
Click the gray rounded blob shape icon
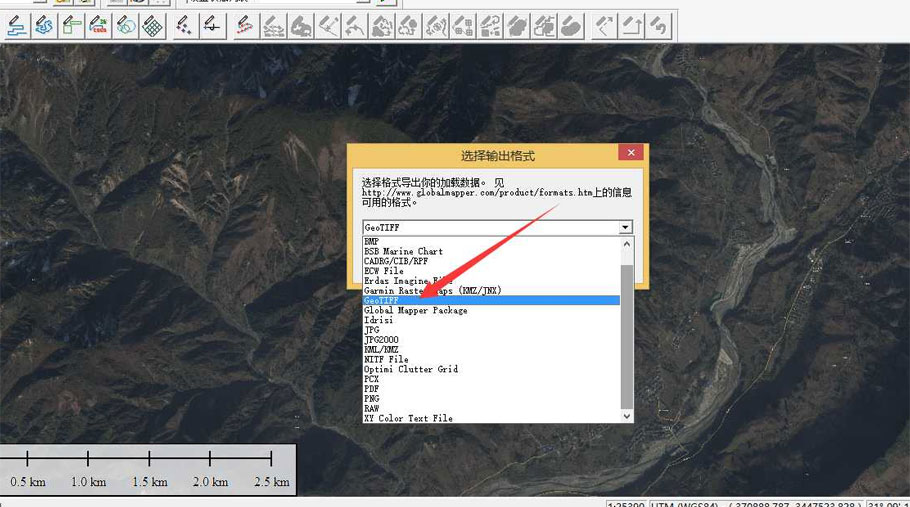point(572,26)
